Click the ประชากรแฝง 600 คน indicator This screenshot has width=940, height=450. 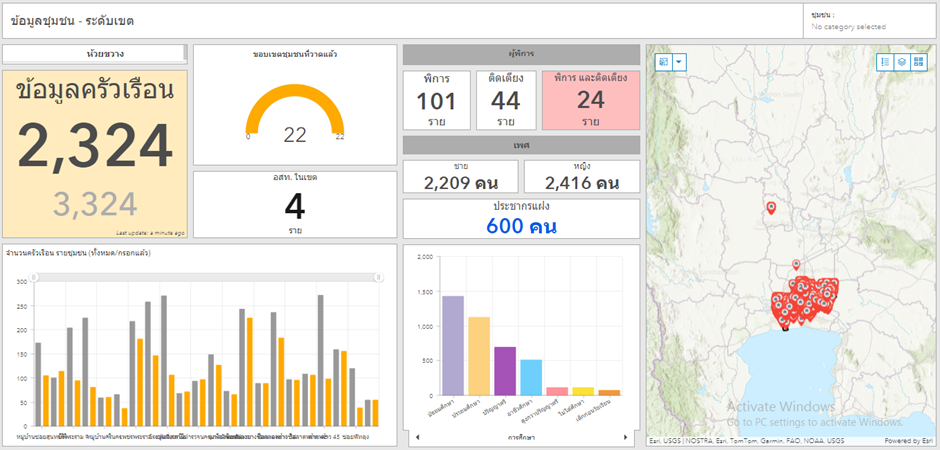point(521,218)
